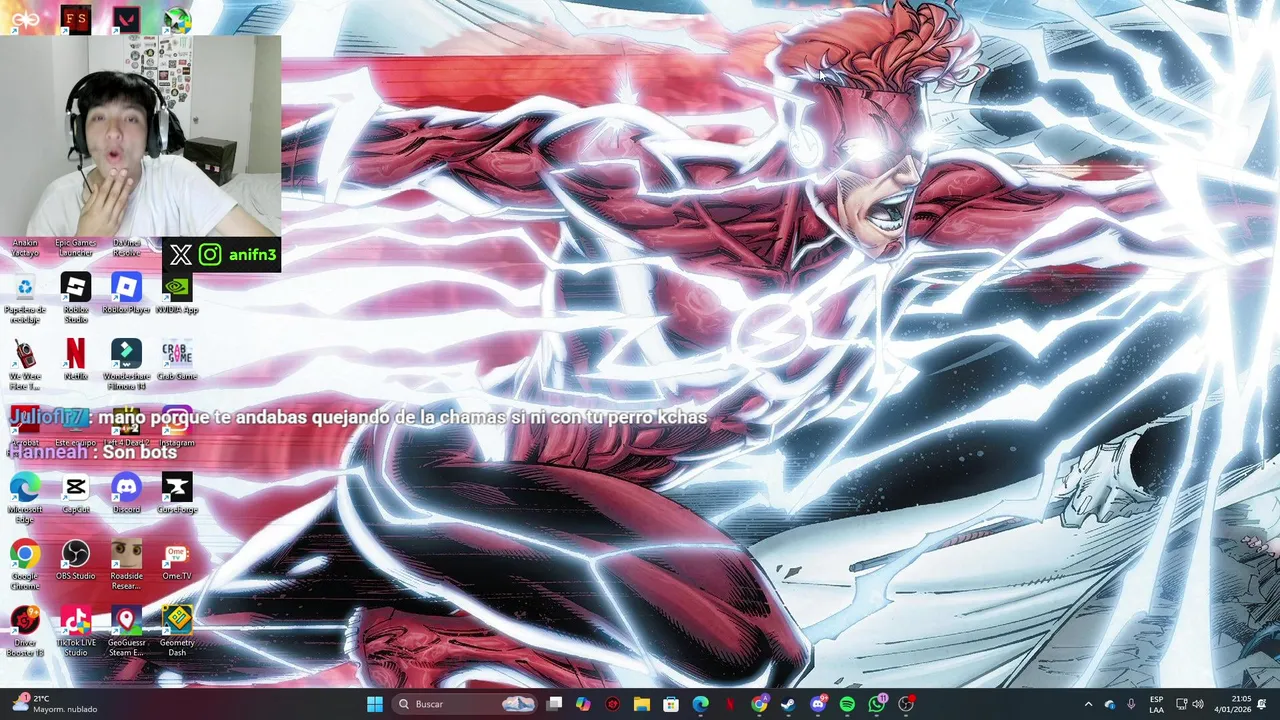Select the CapCut desktop shortcut
This screenshot has width=1280, height=720.
(x=76, y=493)
